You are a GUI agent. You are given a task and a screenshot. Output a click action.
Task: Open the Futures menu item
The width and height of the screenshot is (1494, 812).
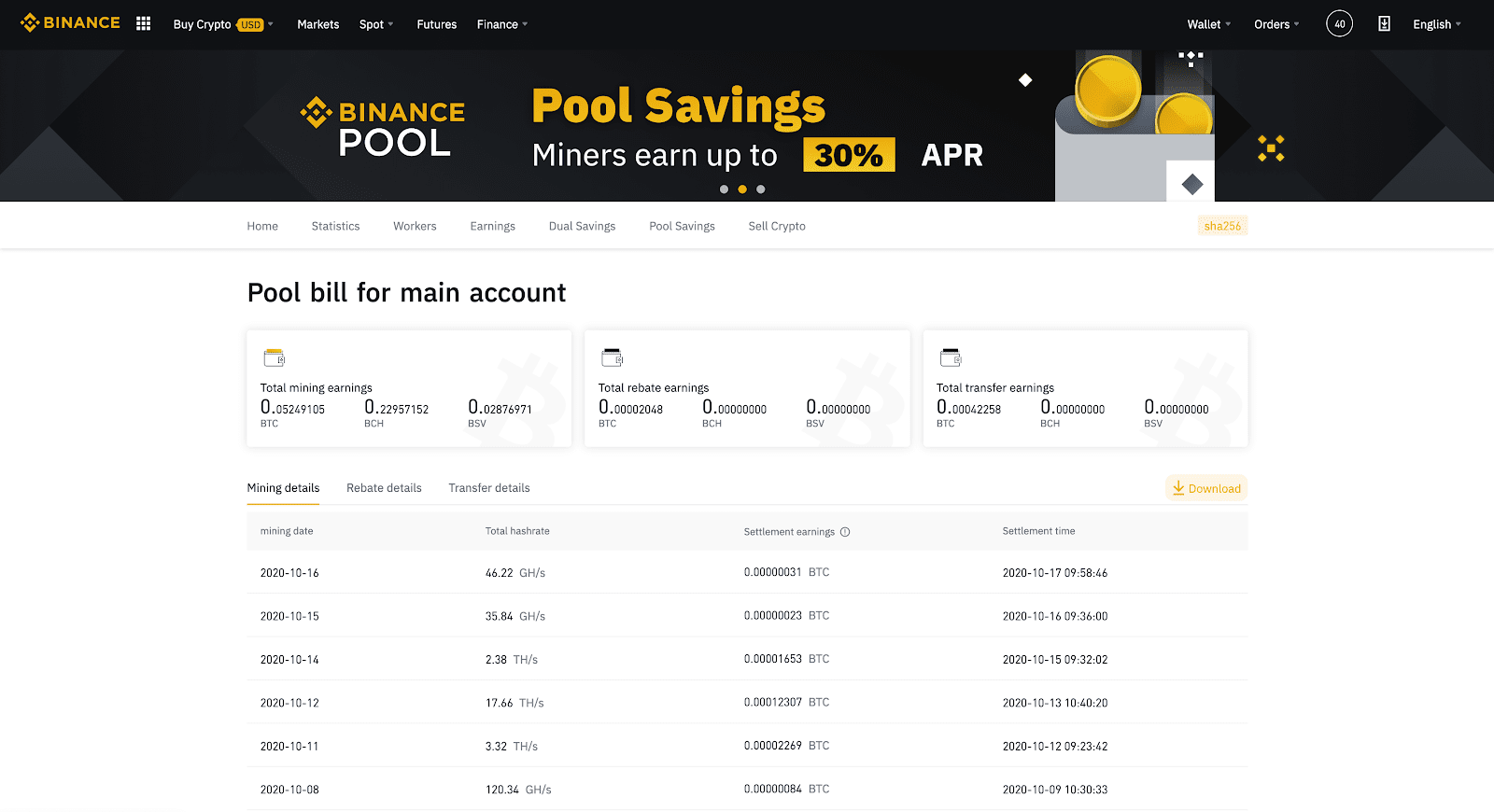tap(436, 24)
